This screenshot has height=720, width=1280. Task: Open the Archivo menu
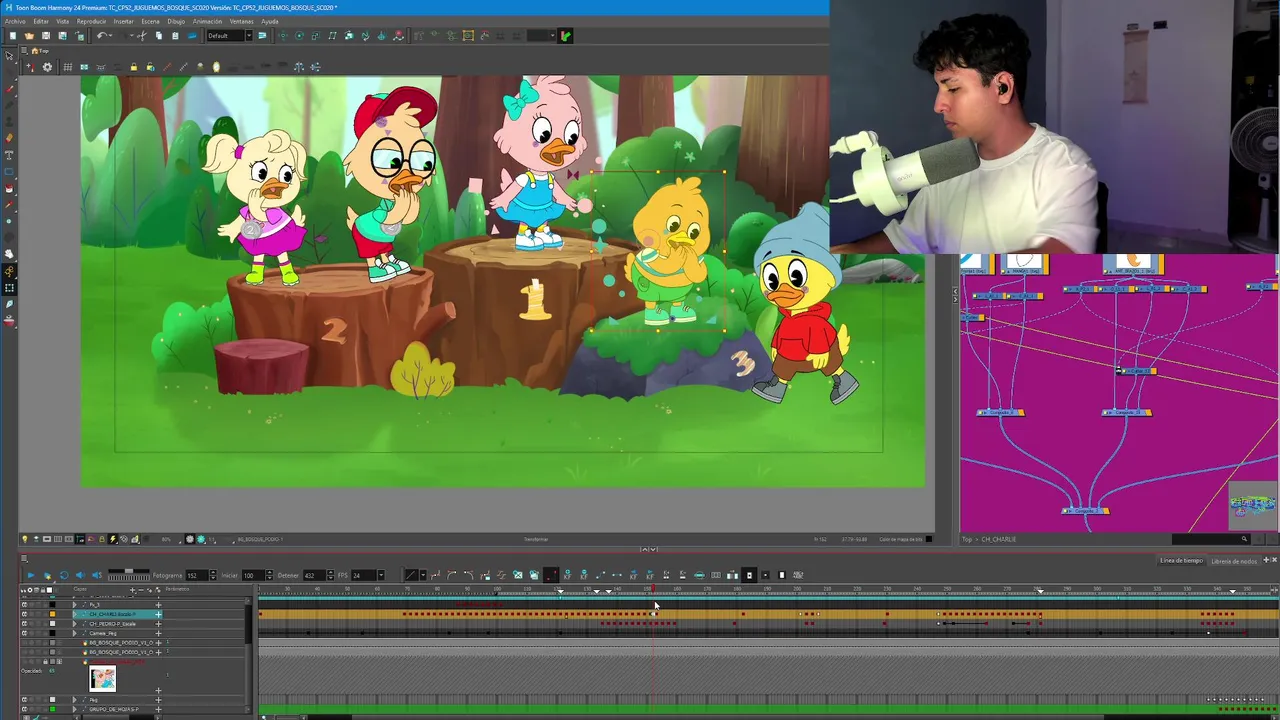[x=15, y=21]
